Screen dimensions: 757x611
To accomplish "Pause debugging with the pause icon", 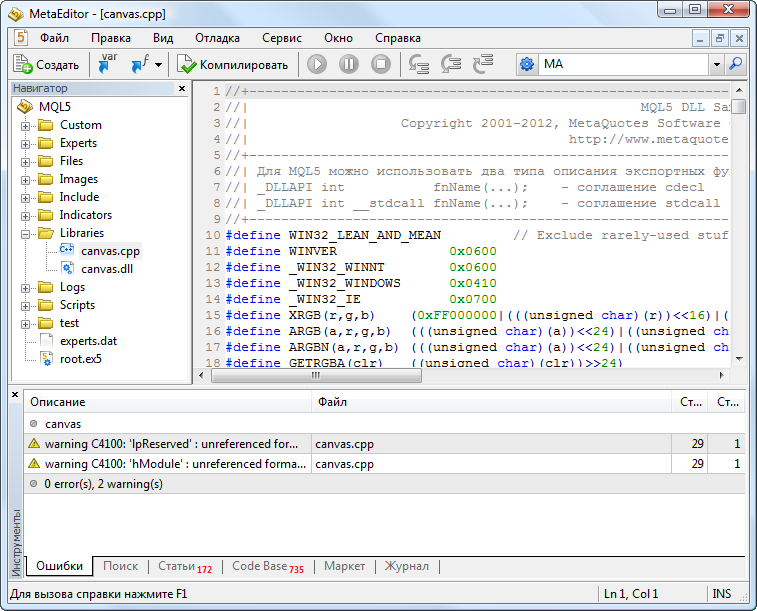I will click(x=349, y=64).
